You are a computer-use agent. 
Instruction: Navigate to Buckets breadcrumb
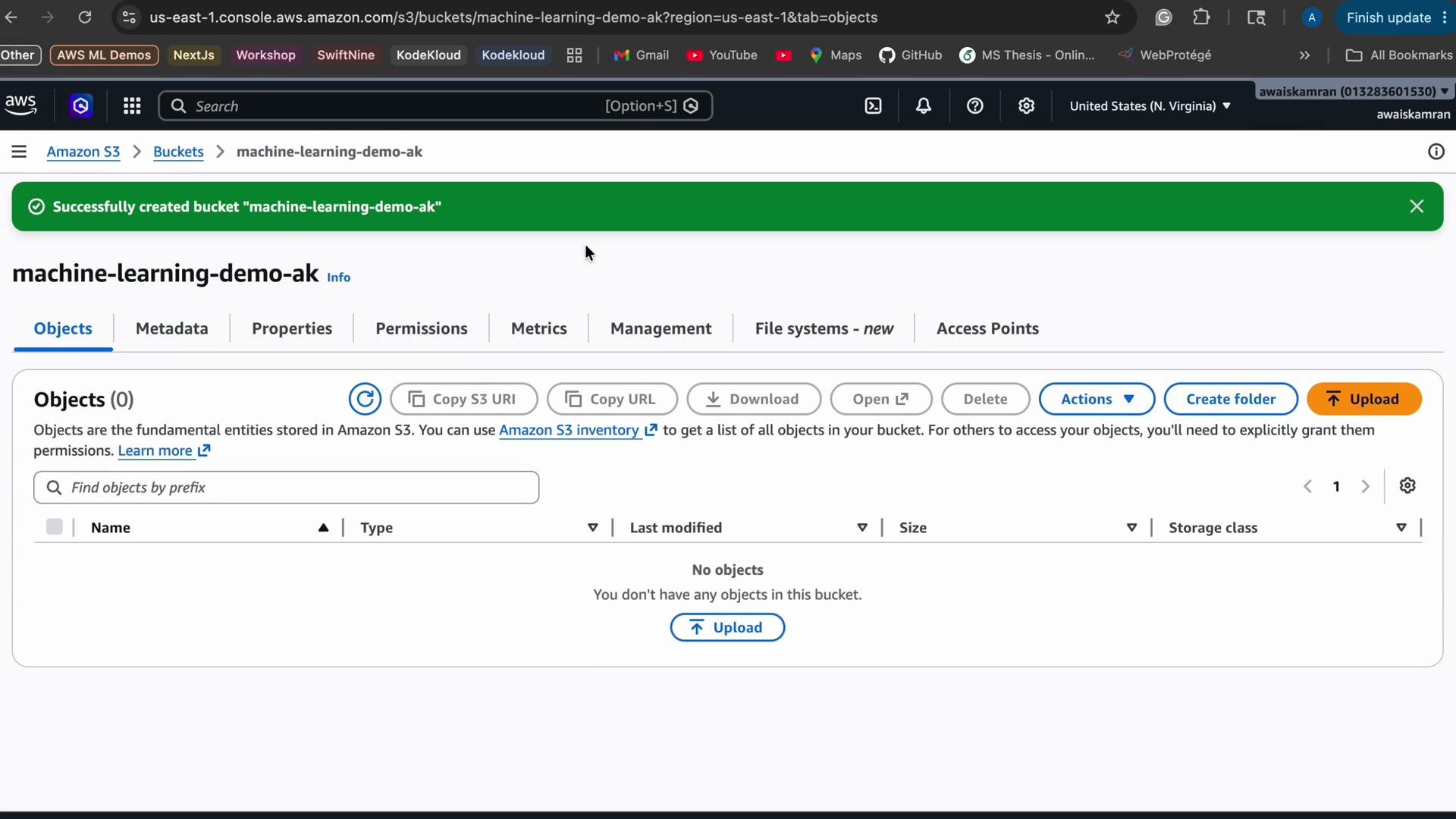(178, 152)
